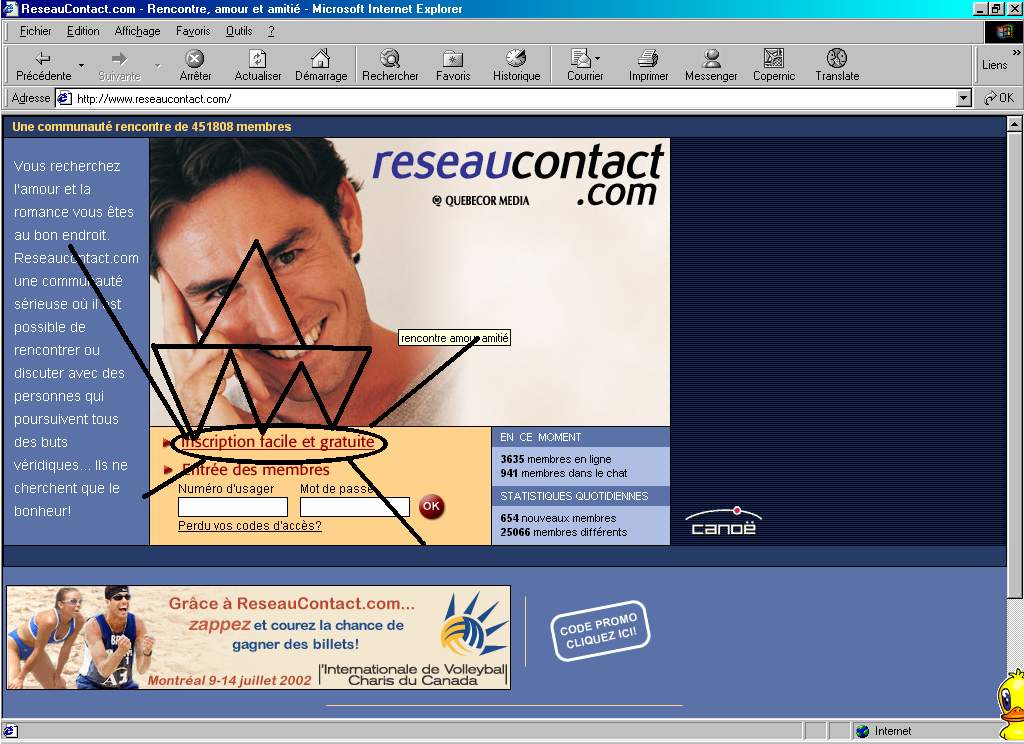
Task: Click the OK go button beside address
Action: (x=999, y=98)
